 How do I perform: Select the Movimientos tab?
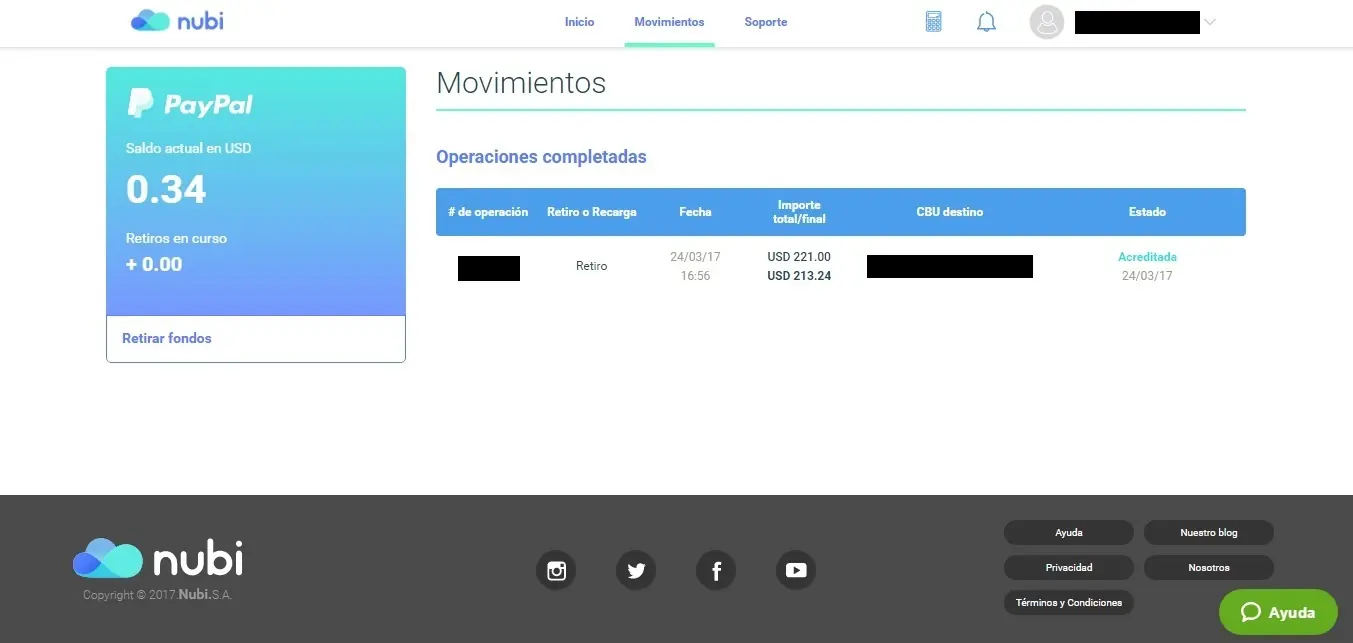click(669, 22)
